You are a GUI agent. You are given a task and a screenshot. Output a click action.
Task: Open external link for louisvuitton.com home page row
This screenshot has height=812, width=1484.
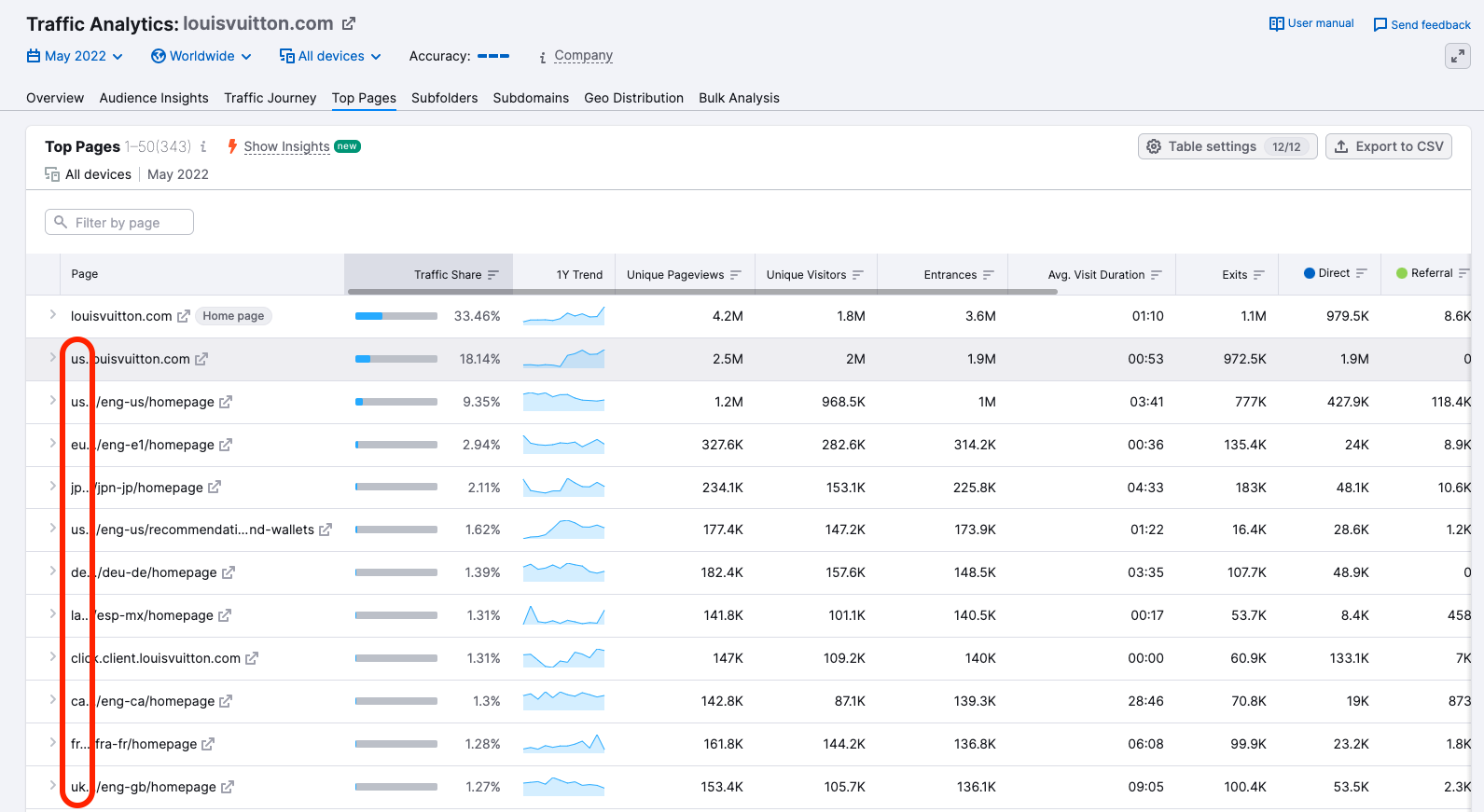184,316
